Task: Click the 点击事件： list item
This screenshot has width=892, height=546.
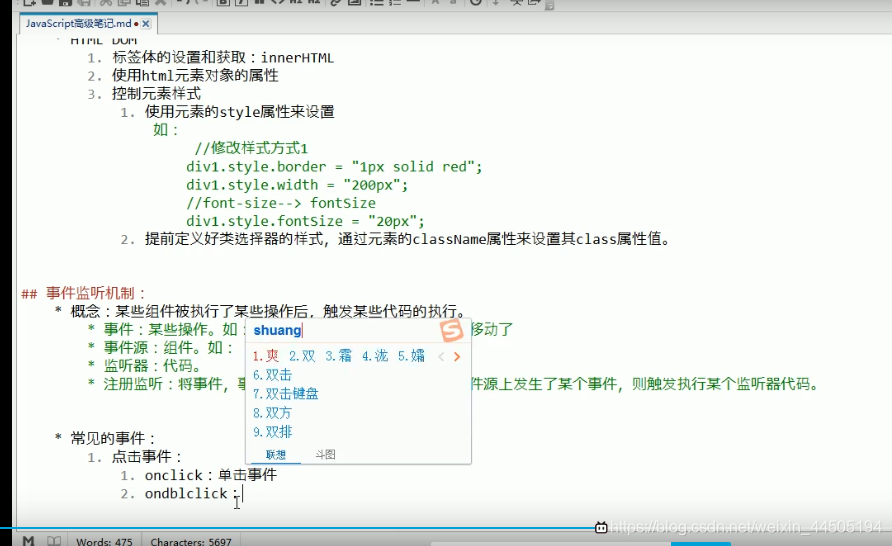Action: [x=147, y=457]
